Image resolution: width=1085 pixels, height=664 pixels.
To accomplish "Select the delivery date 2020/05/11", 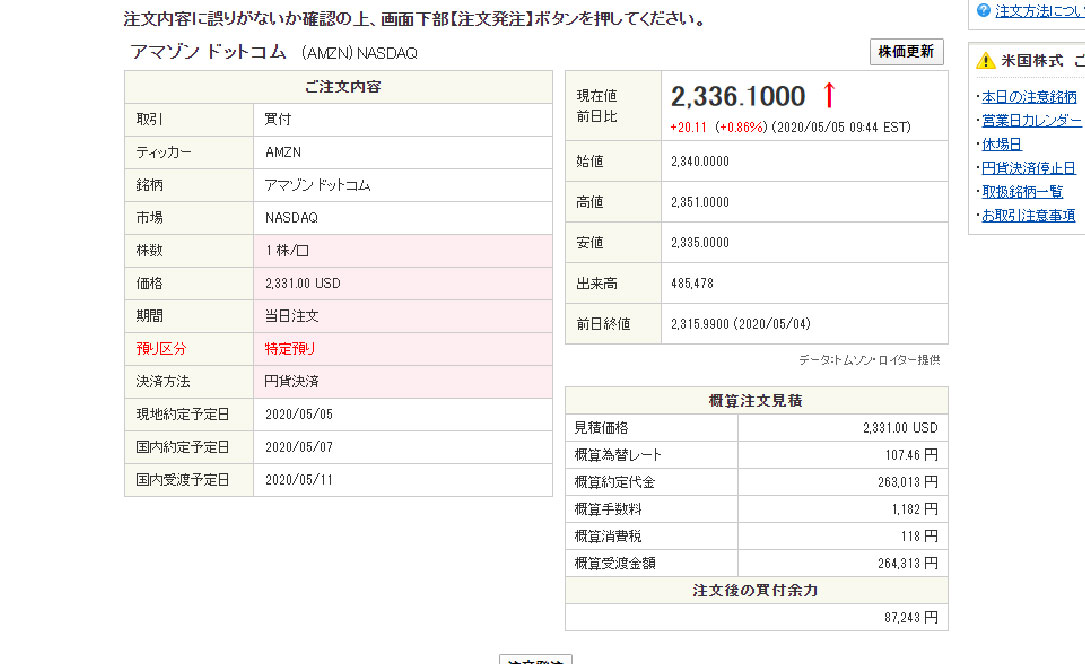I will [x=299, y=479].
